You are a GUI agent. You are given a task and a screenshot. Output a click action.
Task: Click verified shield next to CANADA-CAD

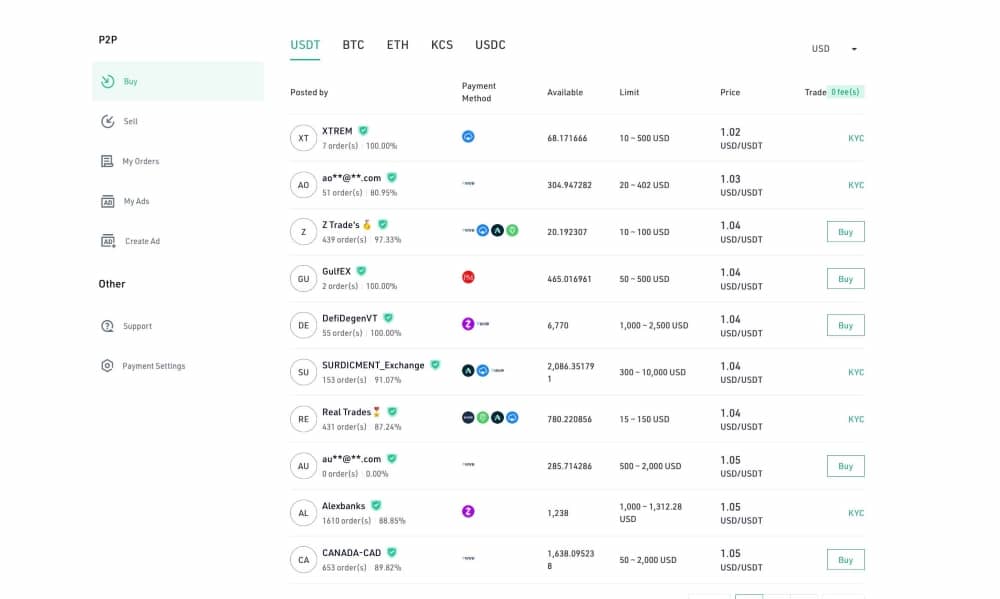tap(392, 552)
